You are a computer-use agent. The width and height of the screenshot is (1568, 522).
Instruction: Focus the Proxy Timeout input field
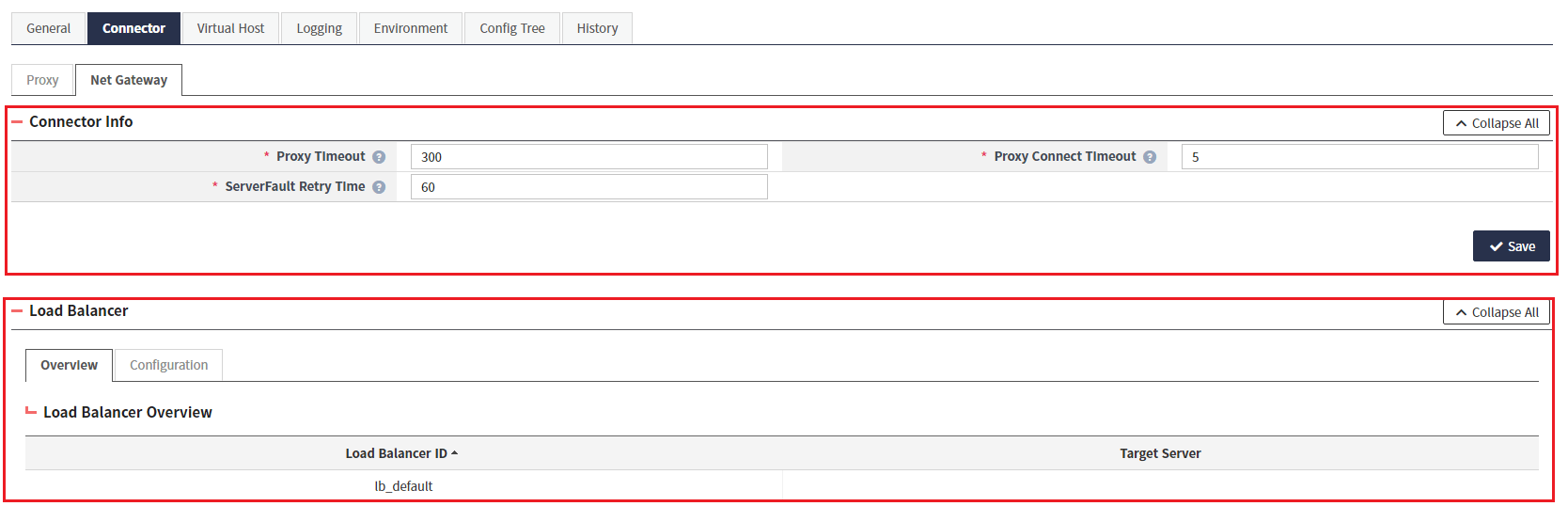589,157
